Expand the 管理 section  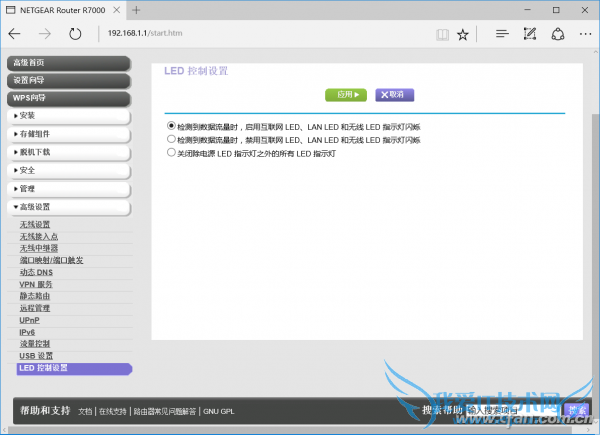(69, 189)
